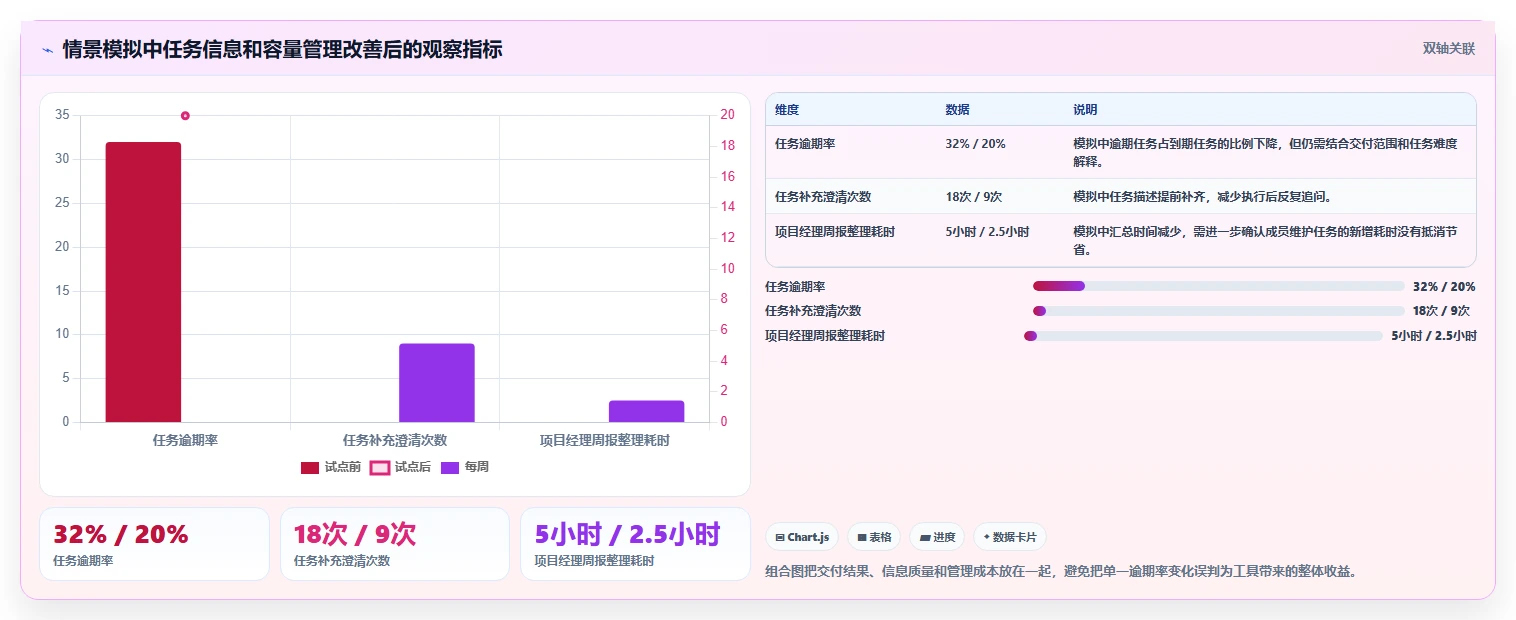
Task: Click the purple 项目经理周报整理耗时 chart bar
Action: pyautogui.click(x=646, y=411)
